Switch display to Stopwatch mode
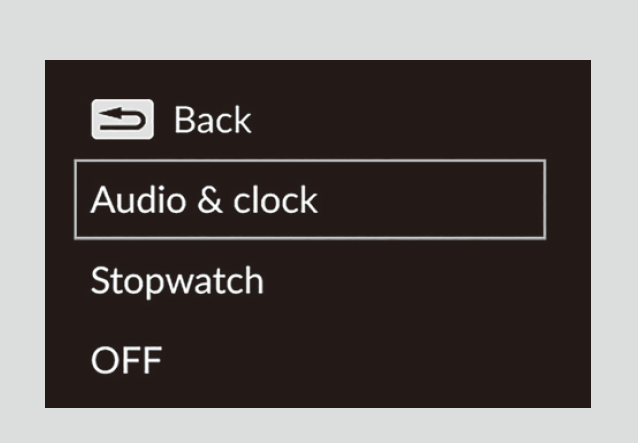The width and height of the screenshot is (638, 443). tap(177, 281)
